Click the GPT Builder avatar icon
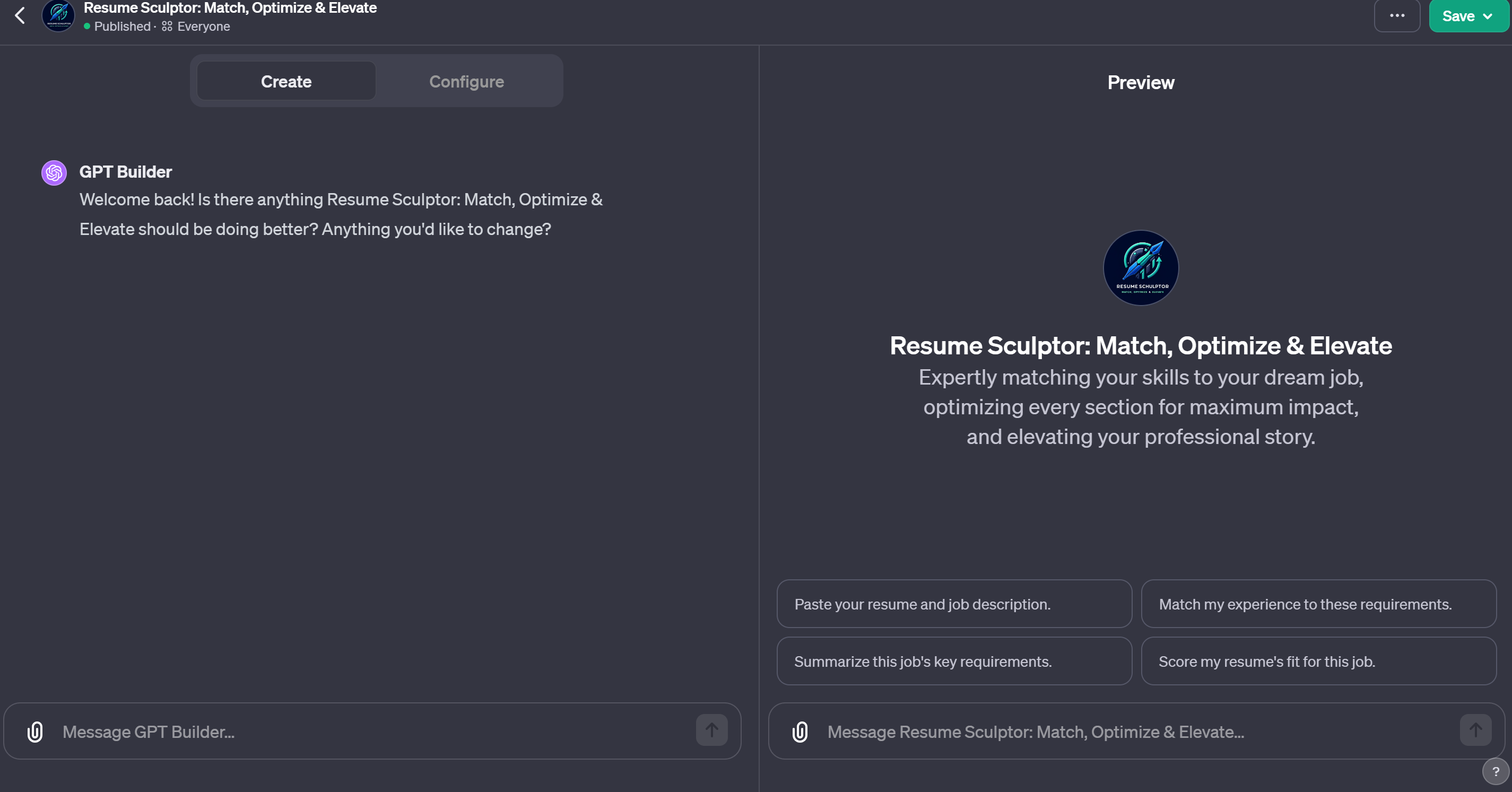The image size is (1512, 792). [x=54, y=172]
